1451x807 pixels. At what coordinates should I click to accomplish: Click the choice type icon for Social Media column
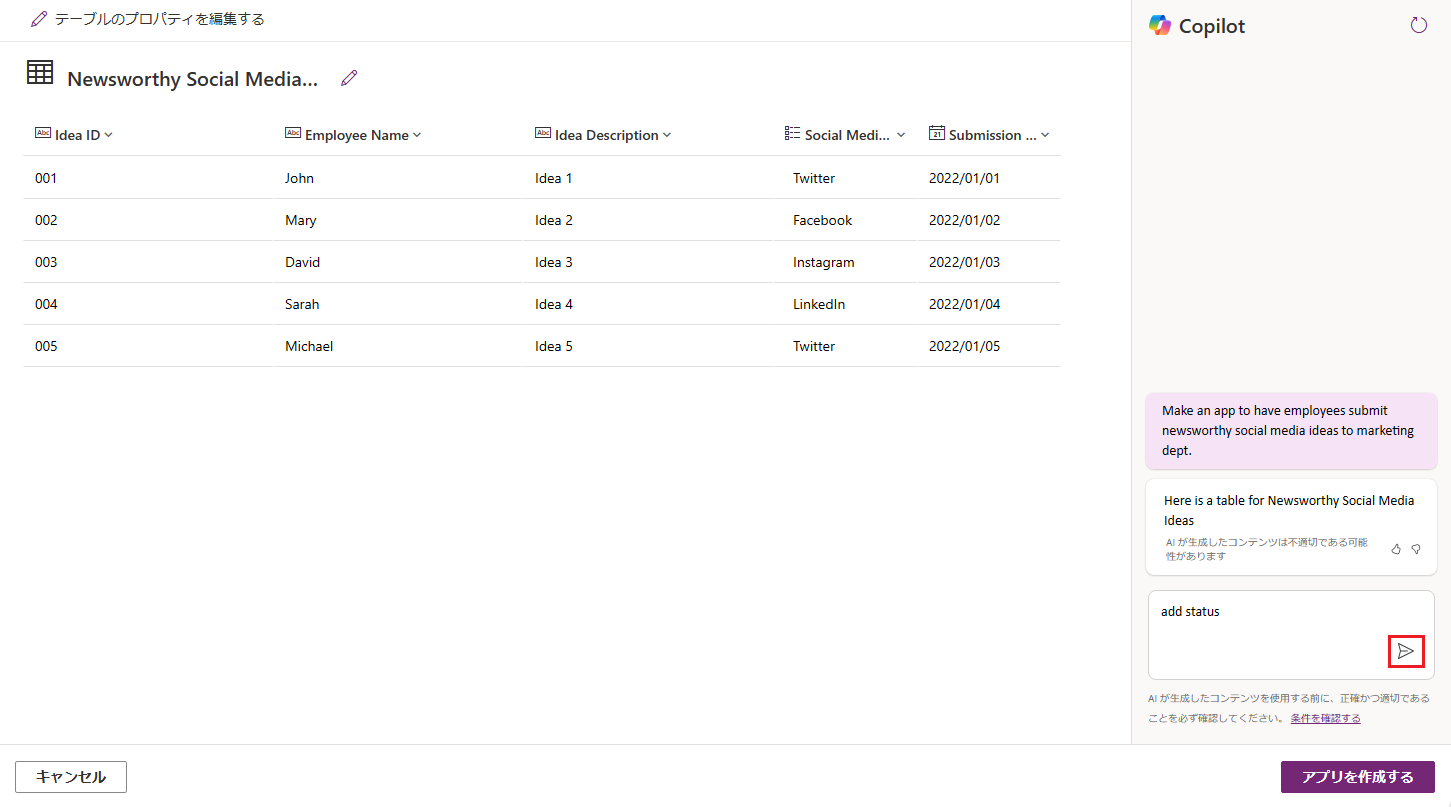point(793,133)
